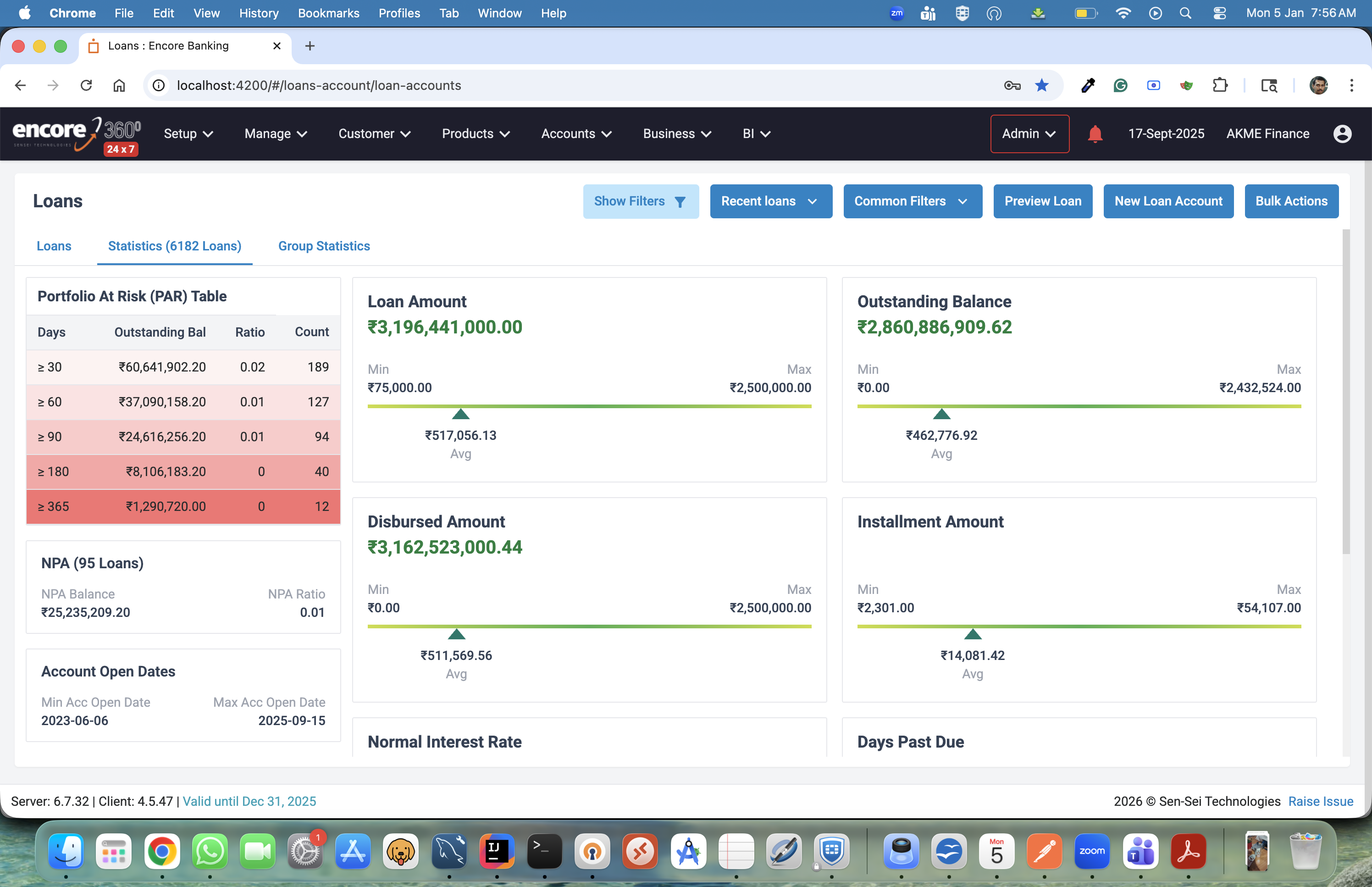
Task: Click the red notification bell icon
Action: coord(1095,133)
